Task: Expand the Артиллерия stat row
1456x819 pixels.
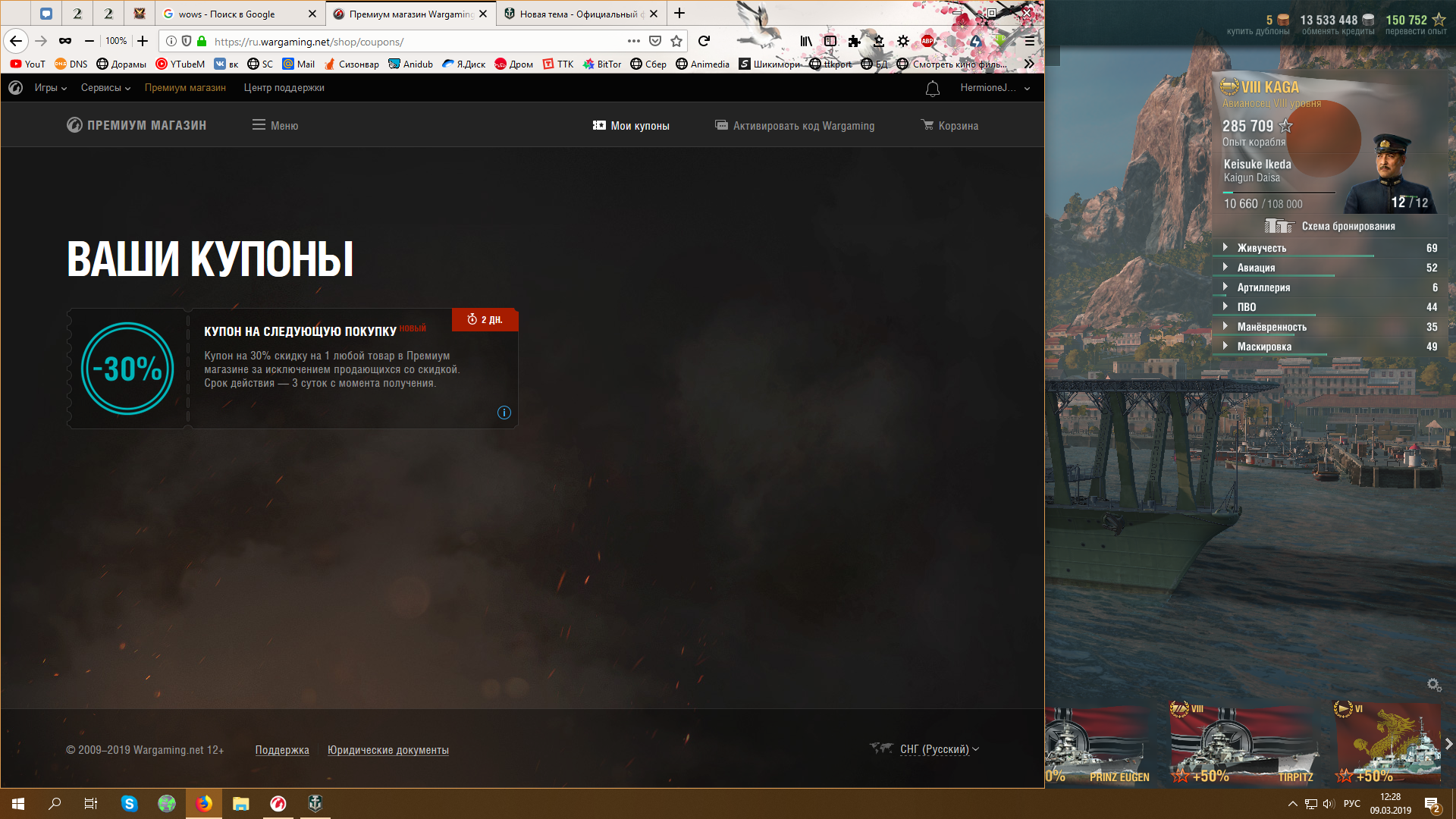Action: (1329, 287)
